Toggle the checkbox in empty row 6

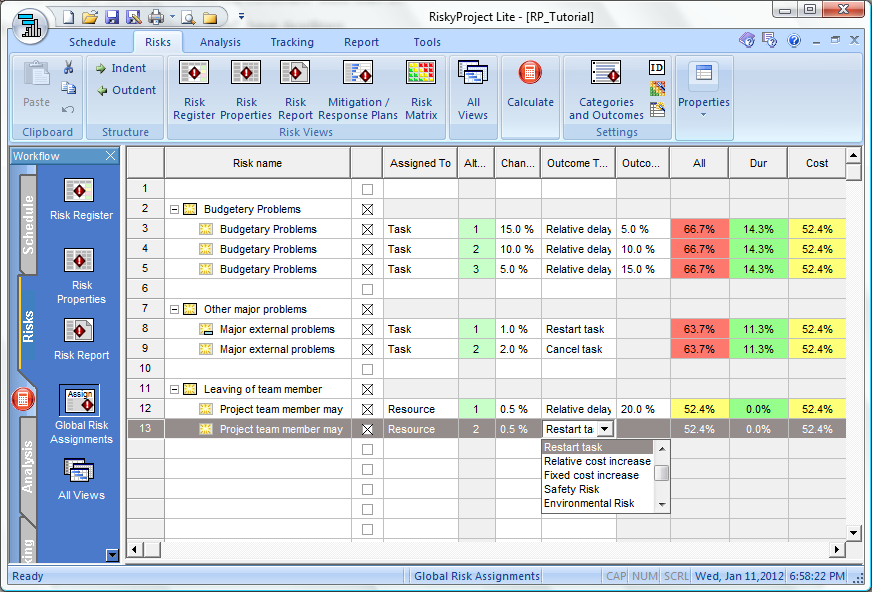(x=367, y=290)
